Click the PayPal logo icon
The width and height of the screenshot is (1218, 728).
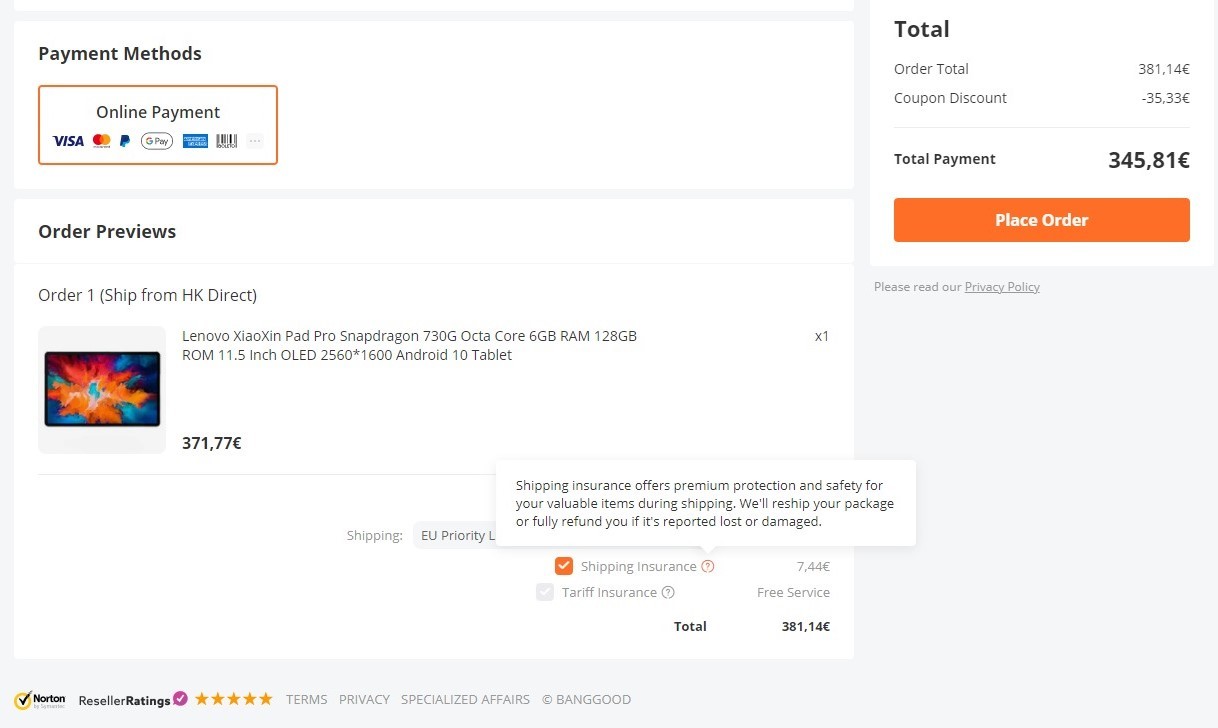pos(125,141)
